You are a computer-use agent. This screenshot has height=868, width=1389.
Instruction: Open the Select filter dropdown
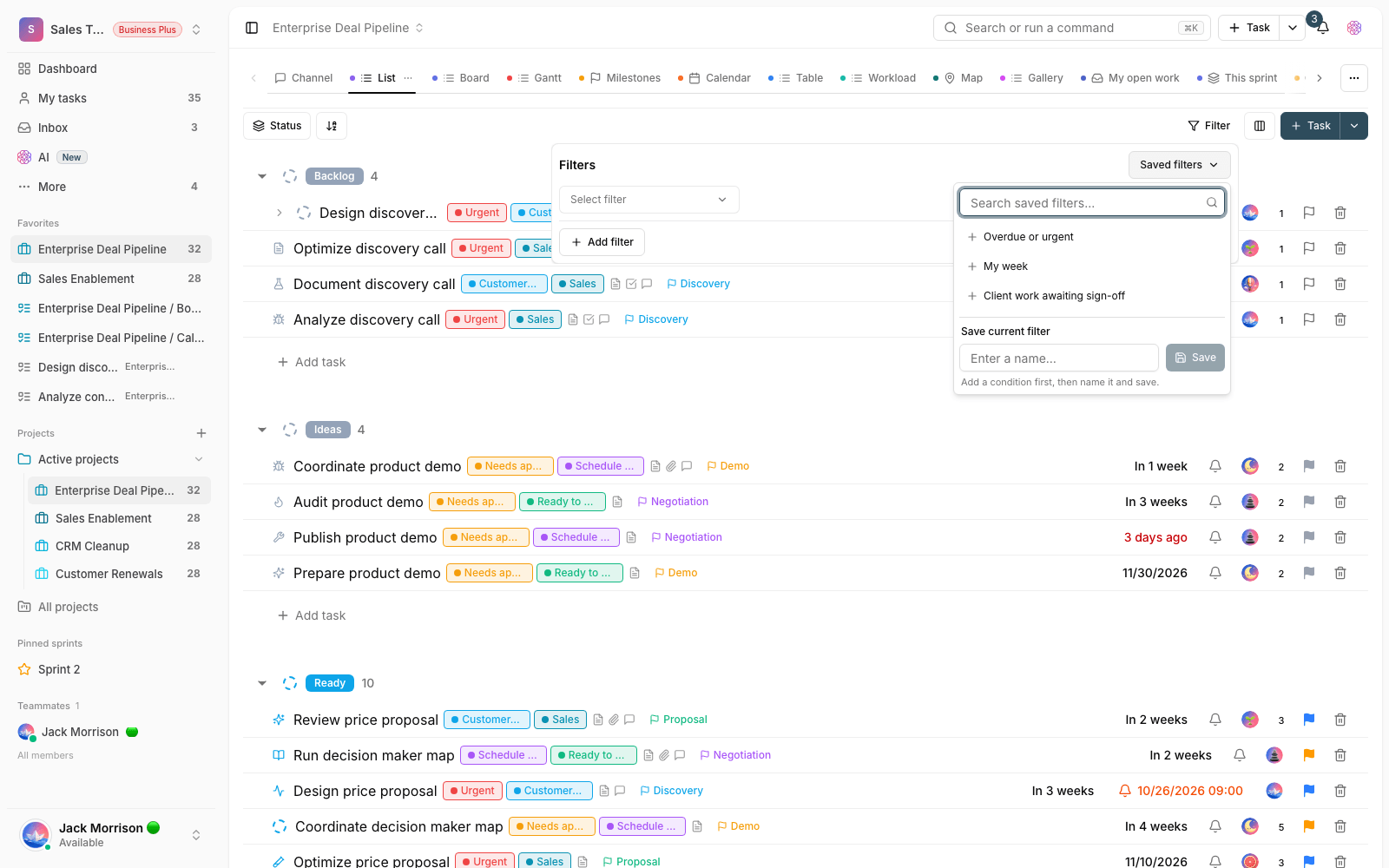(x=649, y=200)
